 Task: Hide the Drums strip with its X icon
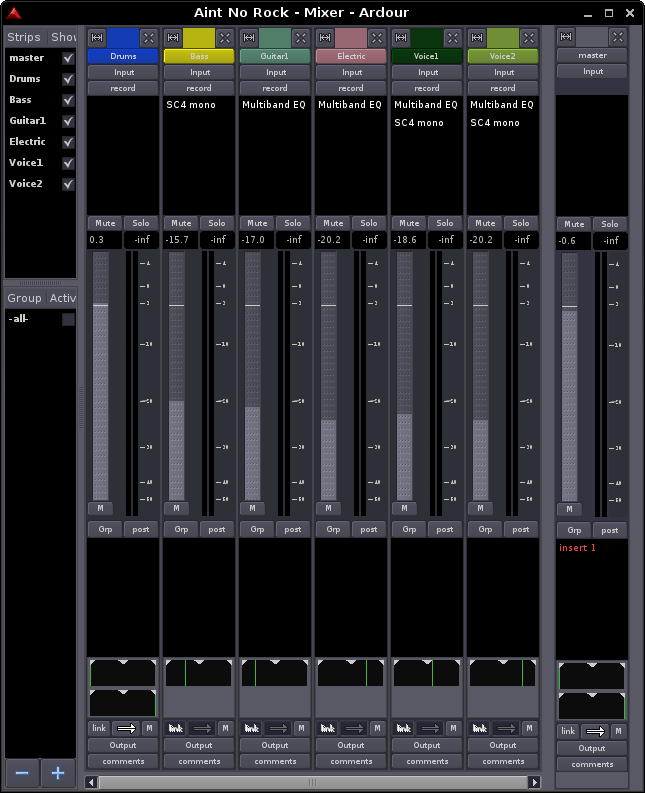[149, 37]
